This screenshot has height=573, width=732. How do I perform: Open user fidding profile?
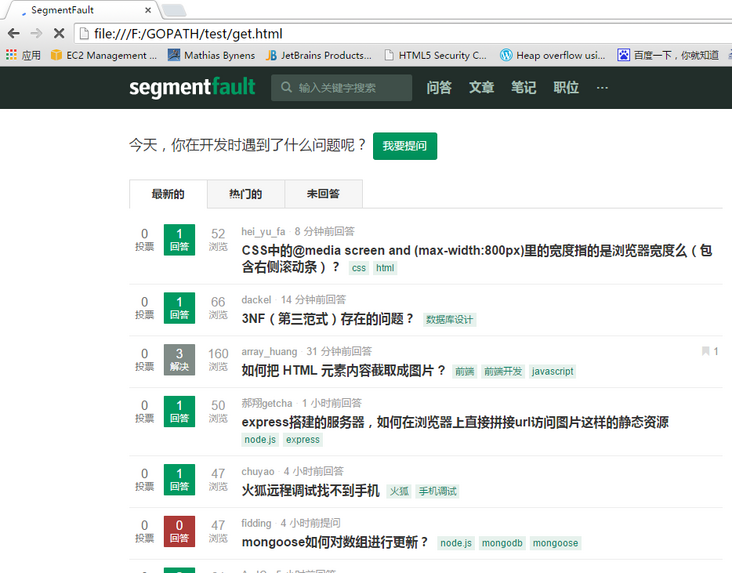tap(256, 523)
